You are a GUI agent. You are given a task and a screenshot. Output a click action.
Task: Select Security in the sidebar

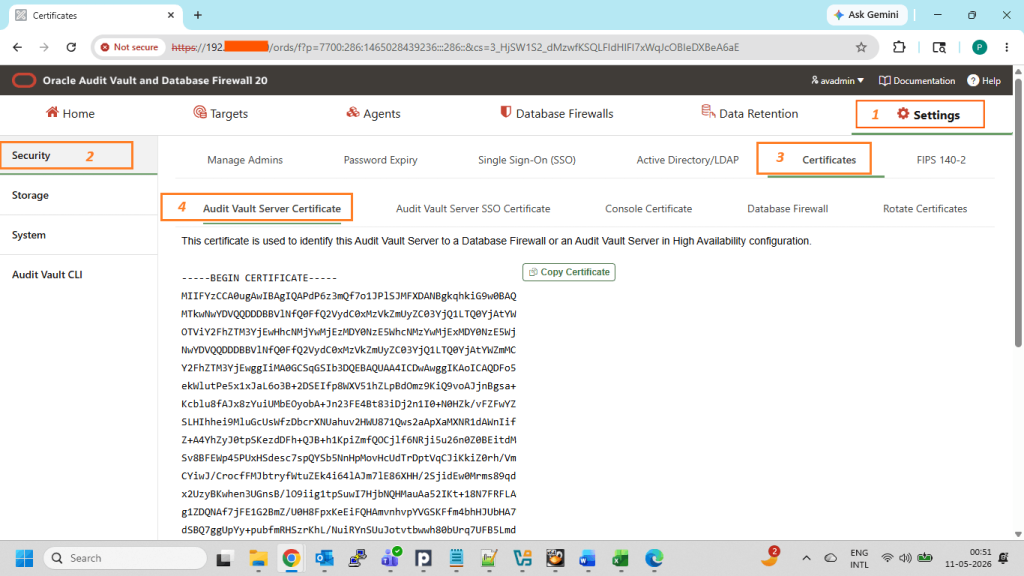(31, 155)
